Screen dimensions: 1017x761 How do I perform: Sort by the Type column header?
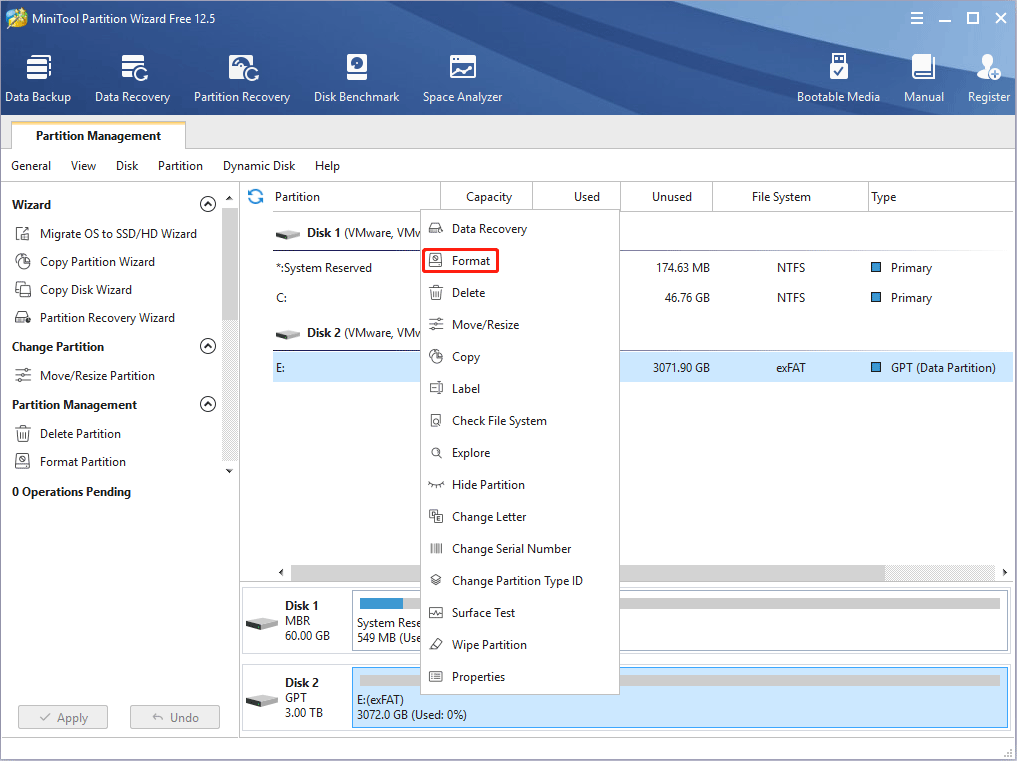click(940, 197)
